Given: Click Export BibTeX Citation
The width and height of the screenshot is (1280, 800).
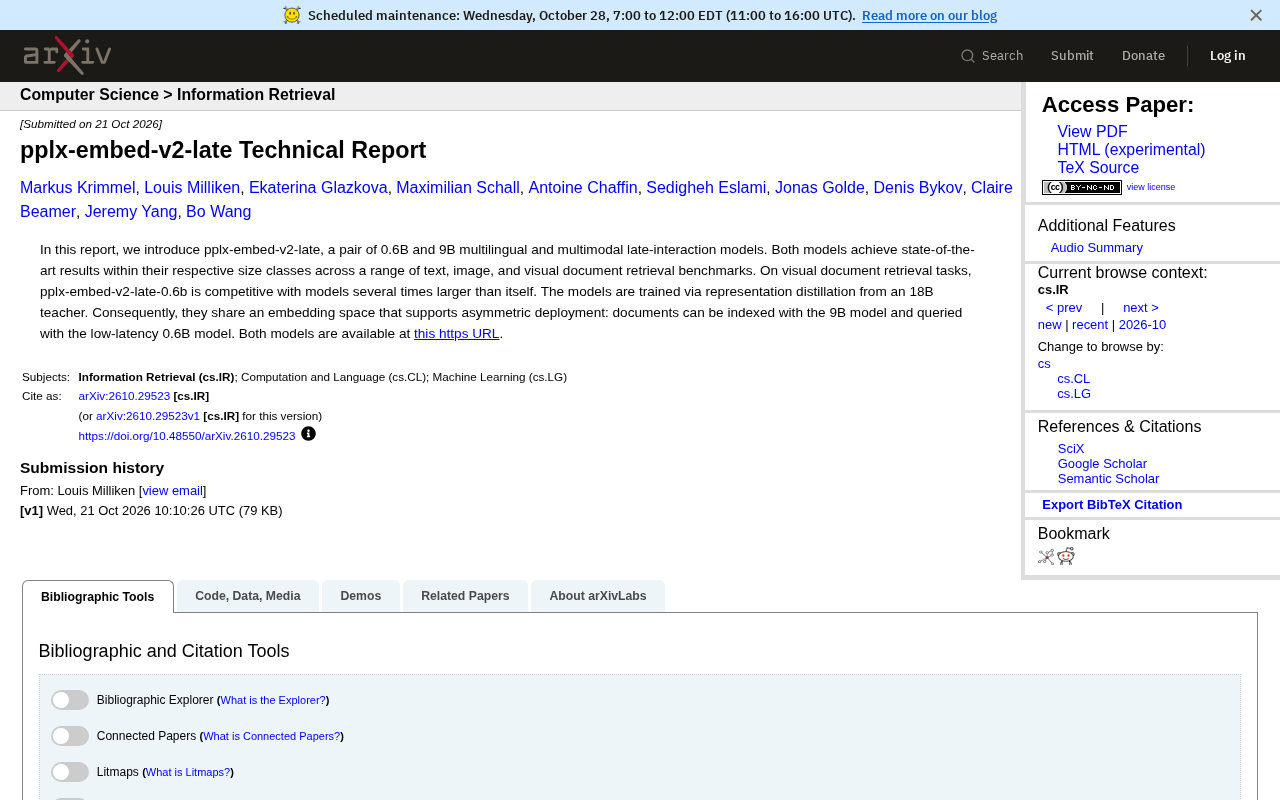Looking at the screenshot, I should 1112,505.
